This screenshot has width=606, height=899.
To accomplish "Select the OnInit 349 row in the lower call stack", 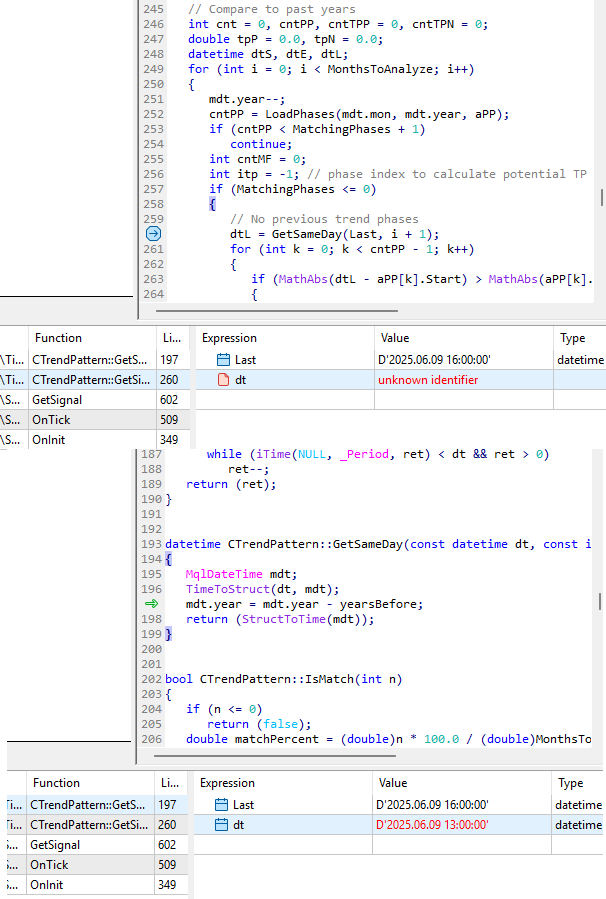I will coord(97,885).
